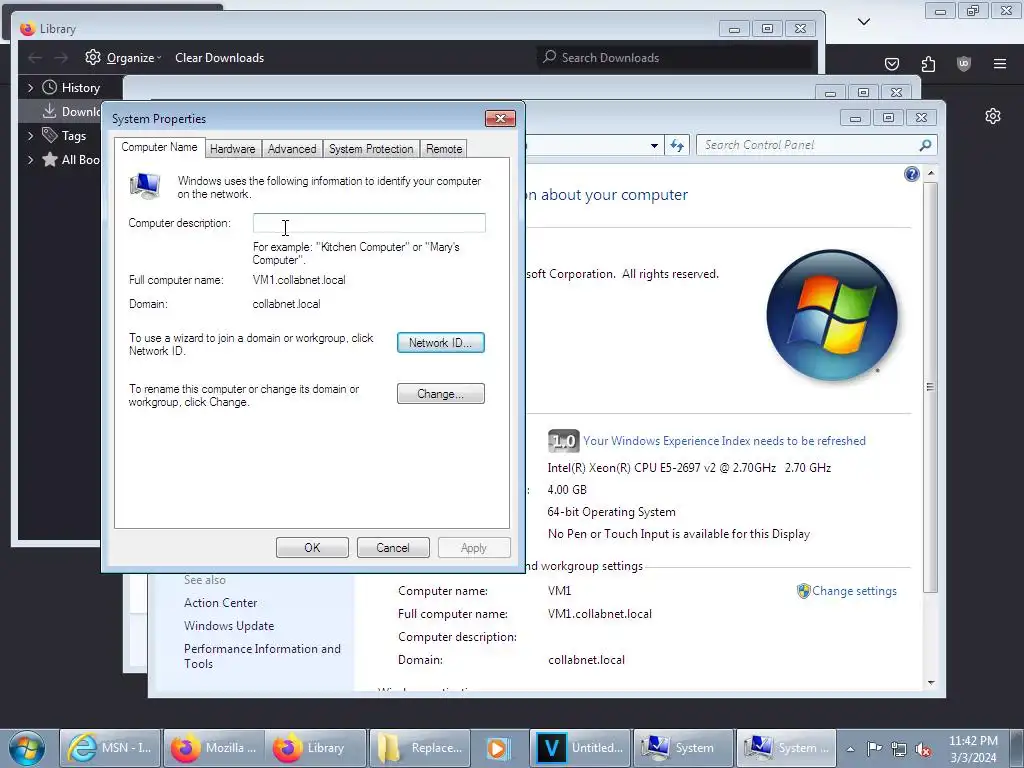
Task: Open Windows Update under See also
Action: coord(229,626)
